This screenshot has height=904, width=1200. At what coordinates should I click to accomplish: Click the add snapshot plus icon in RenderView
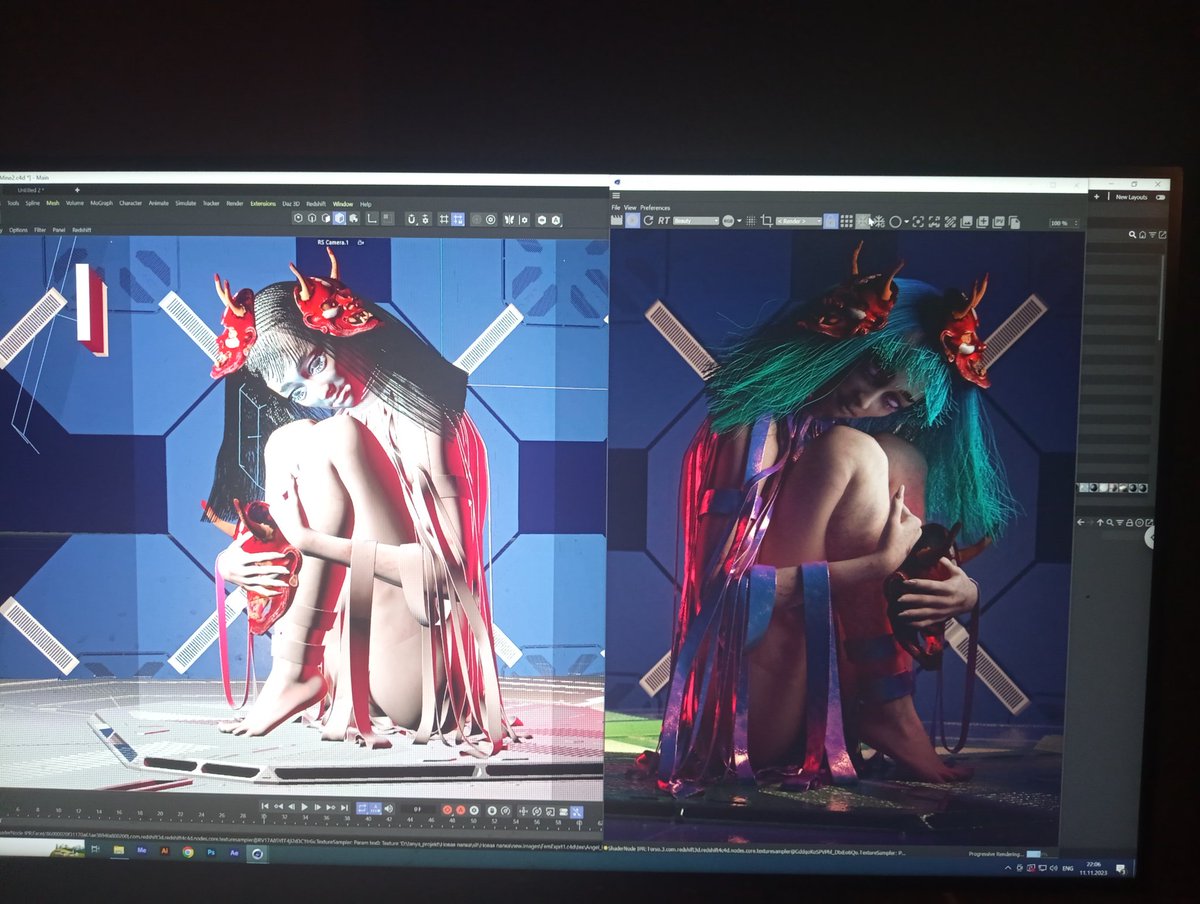point(982,221)
